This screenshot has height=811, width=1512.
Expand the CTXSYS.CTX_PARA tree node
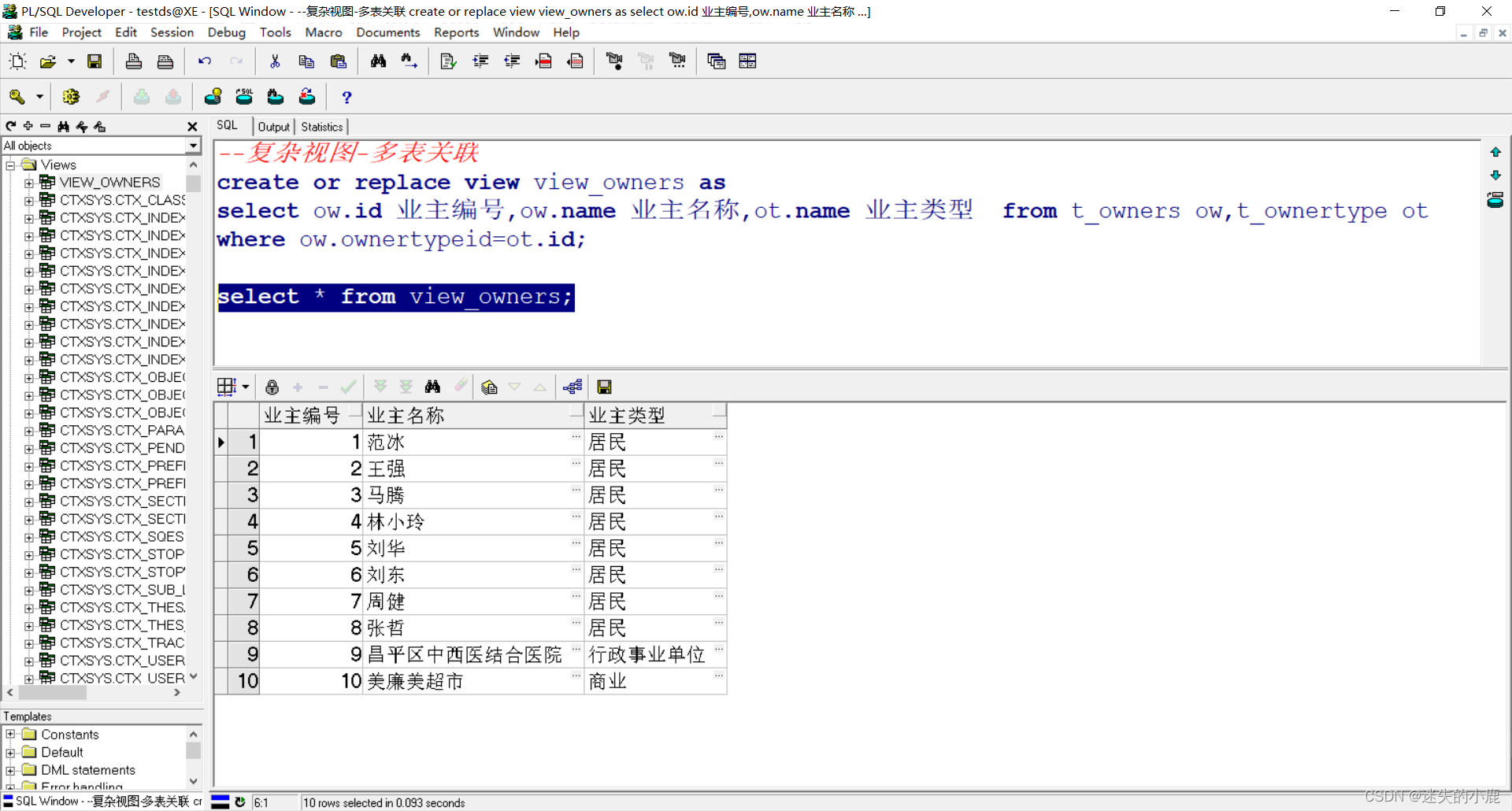coord(29,431)
